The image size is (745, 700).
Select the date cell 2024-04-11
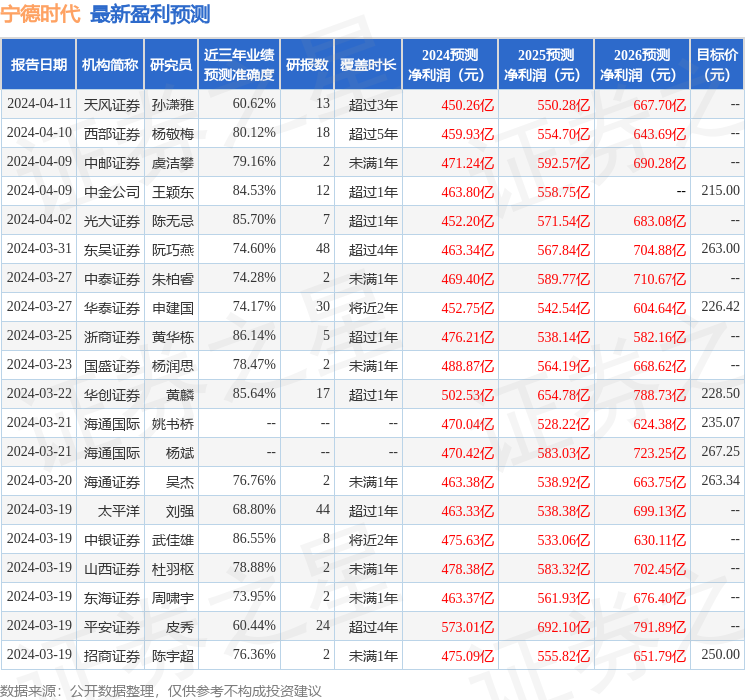click(39, 104)
